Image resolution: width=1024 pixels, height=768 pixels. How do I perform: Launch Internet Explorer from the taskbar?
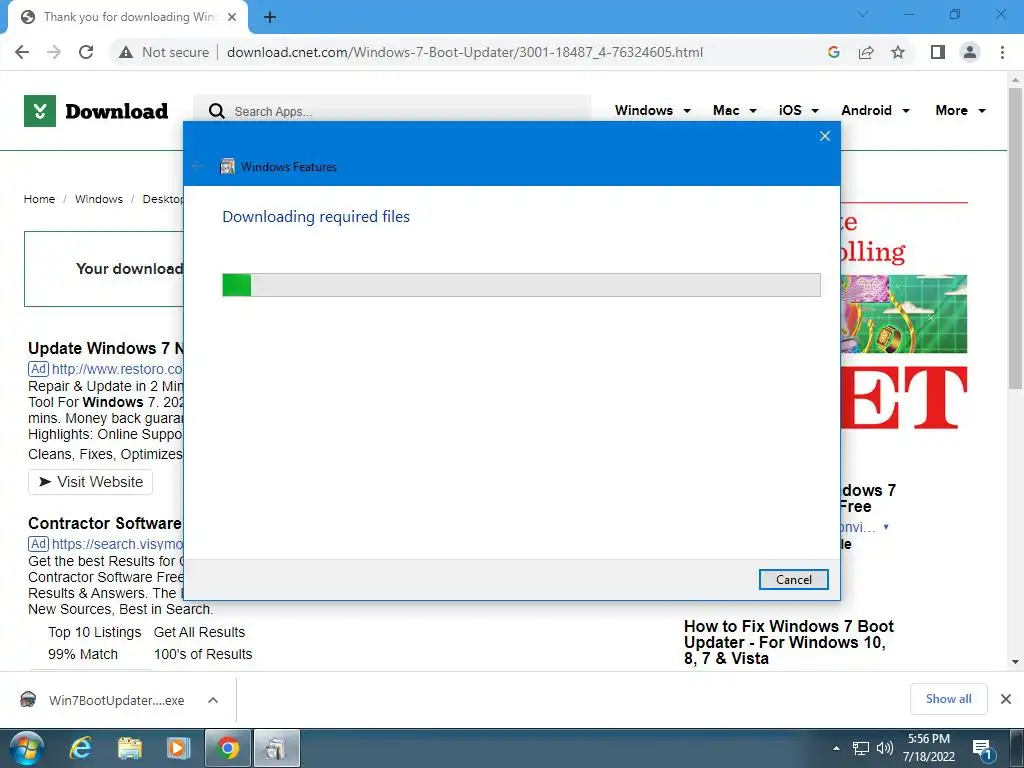81,748
